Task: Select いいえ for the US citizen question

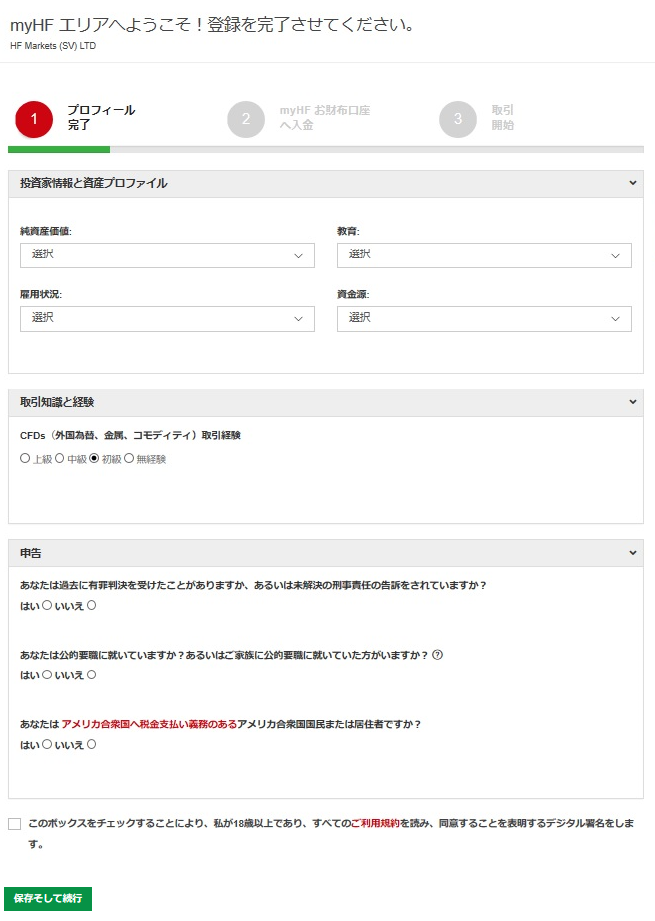Action: [91, 745]
